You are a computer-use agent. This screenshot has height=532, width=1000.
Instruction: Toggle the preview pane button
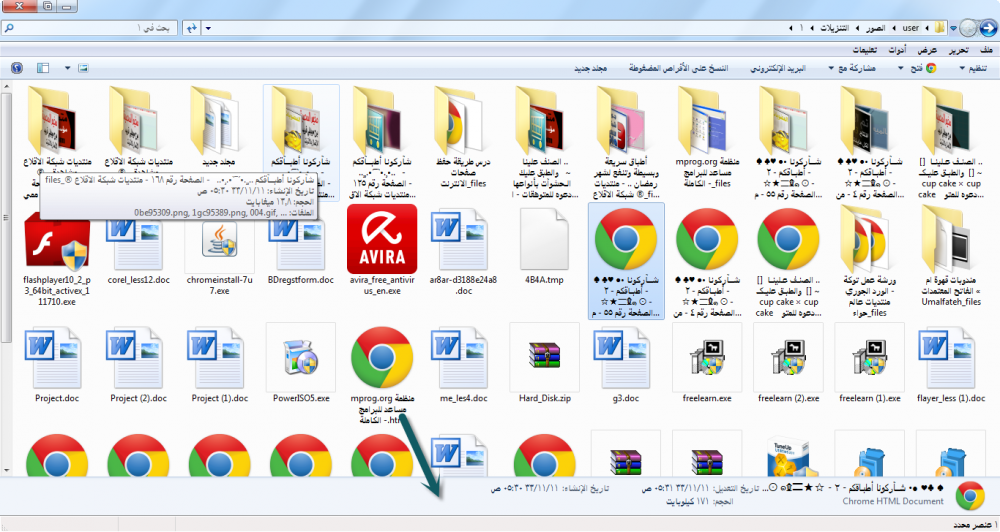tap(42, 68)
